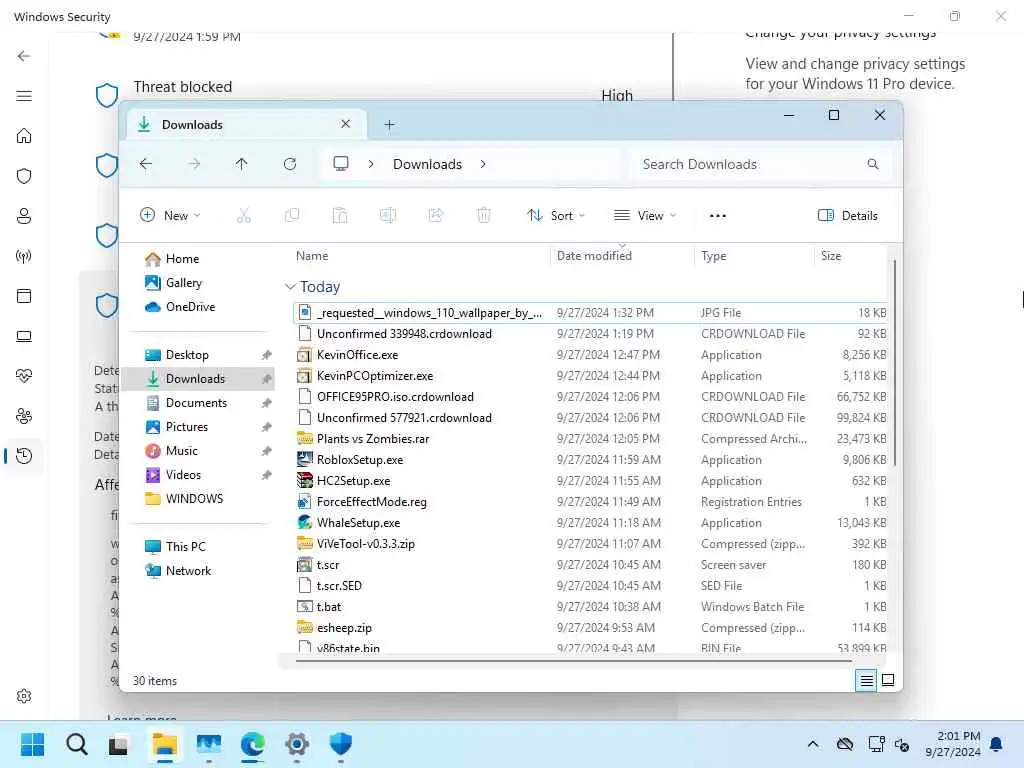Sort by Type column header
The width and height of the screenshot is (1024, 768).
(714, 256)
